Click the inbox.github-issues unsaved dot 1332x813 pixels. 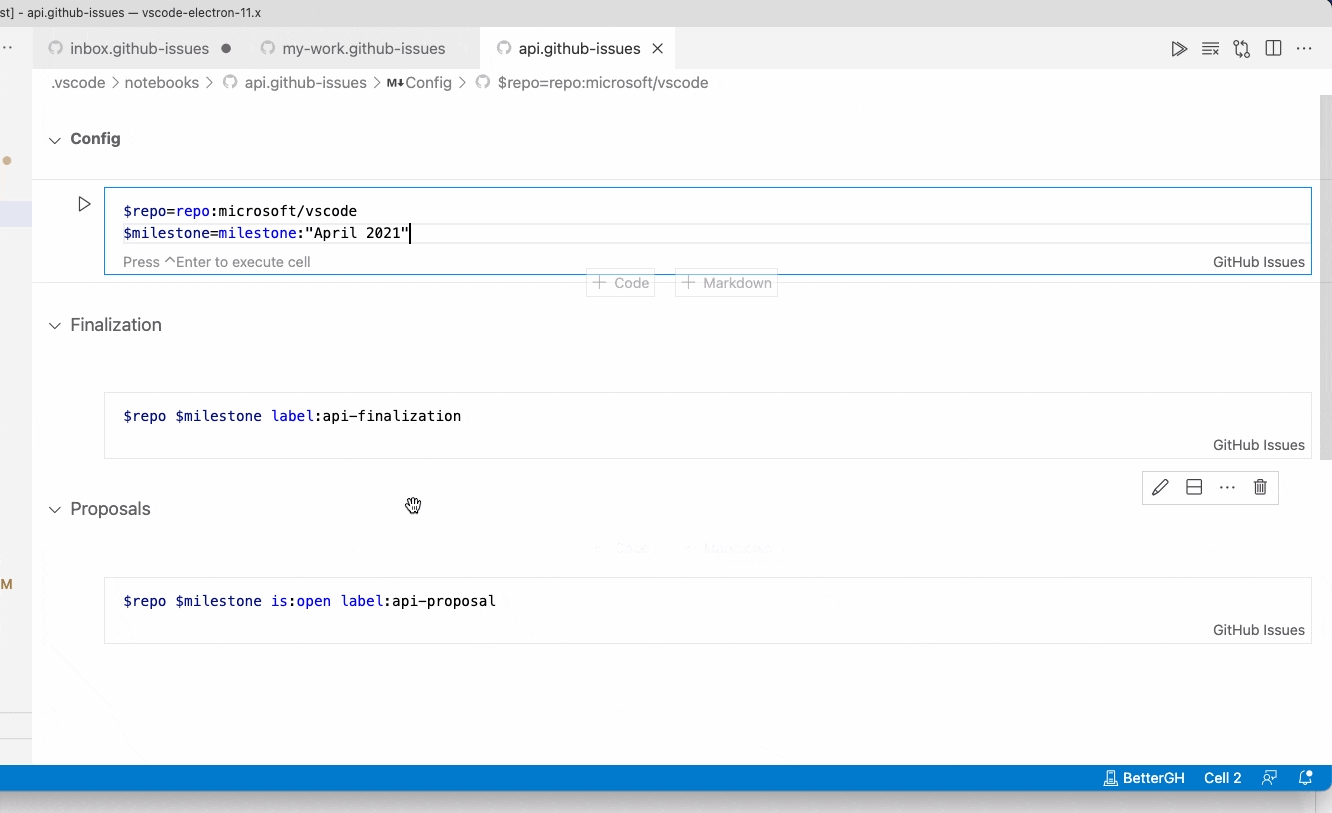226,48
